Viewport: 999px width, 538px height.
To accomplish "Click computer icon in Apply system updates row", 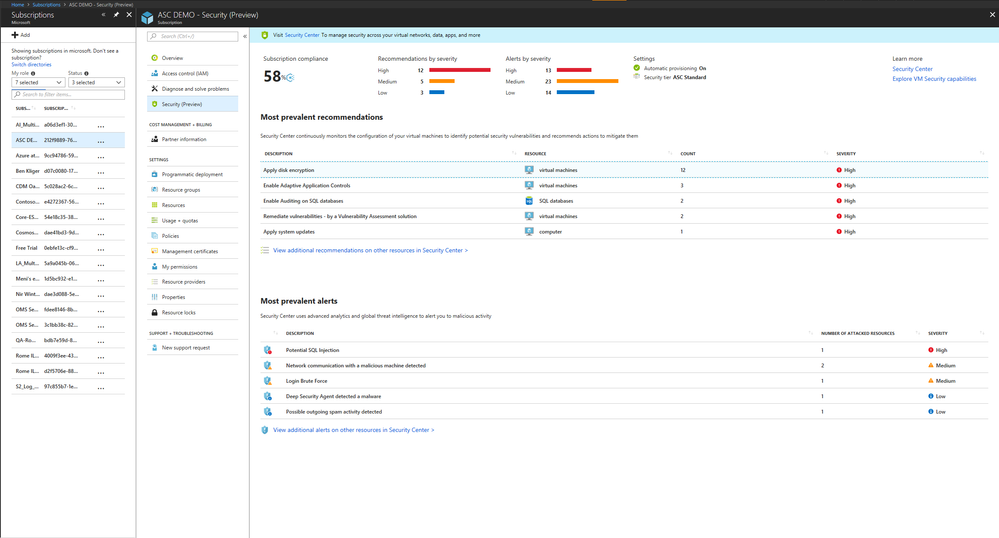I will pos(529,231).
